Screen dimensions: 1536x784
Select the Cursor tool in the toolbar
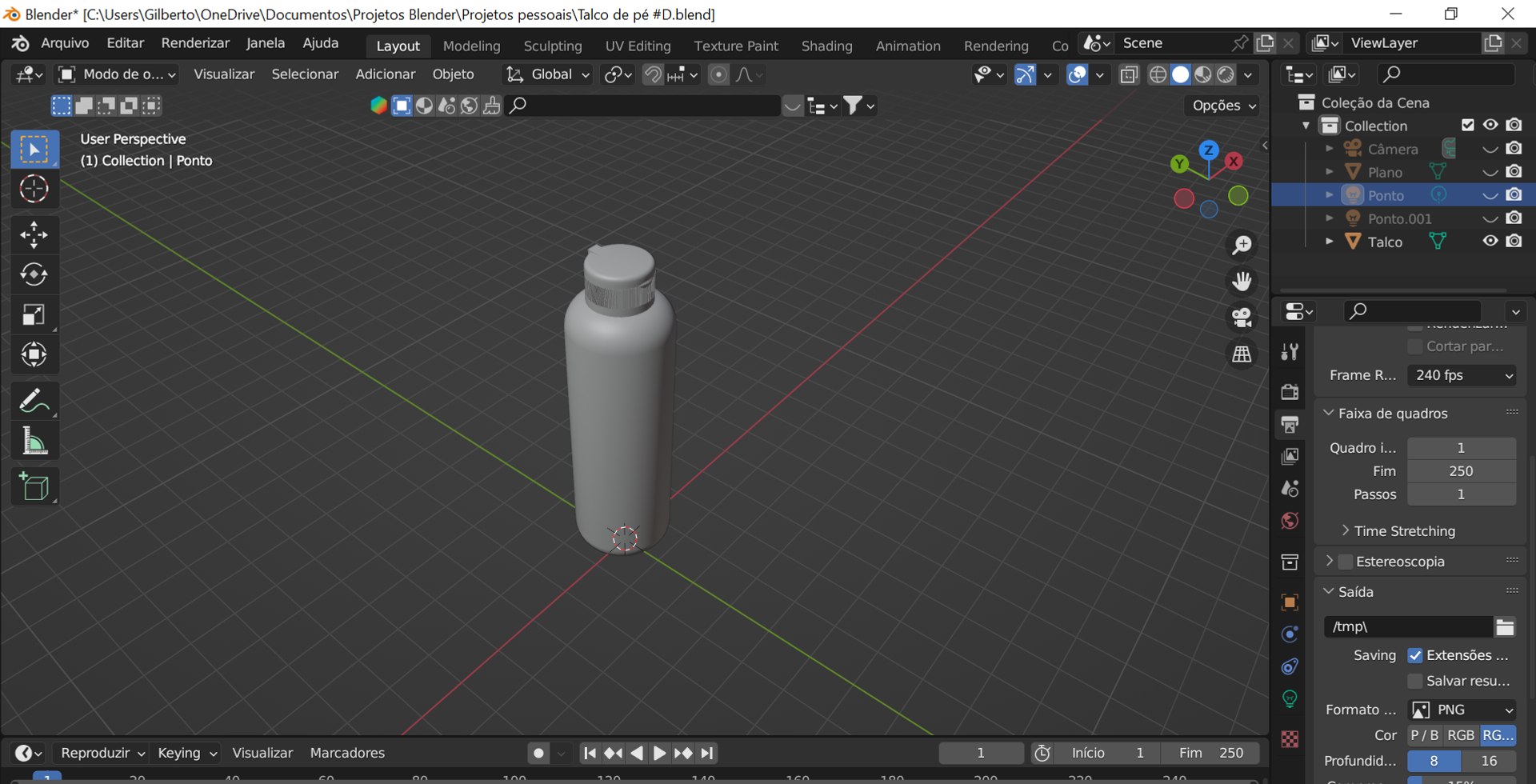click(x=34, y=190)
